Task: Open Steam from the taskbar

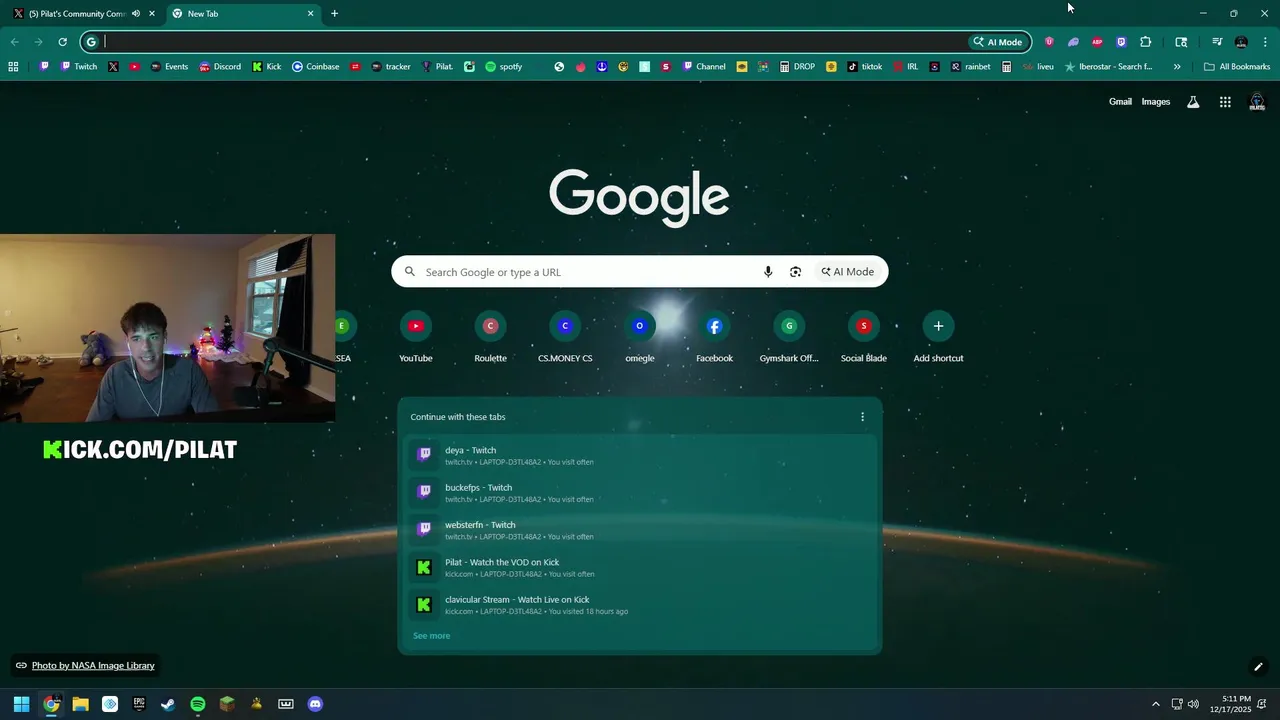Action: click(x=168, y=704)
